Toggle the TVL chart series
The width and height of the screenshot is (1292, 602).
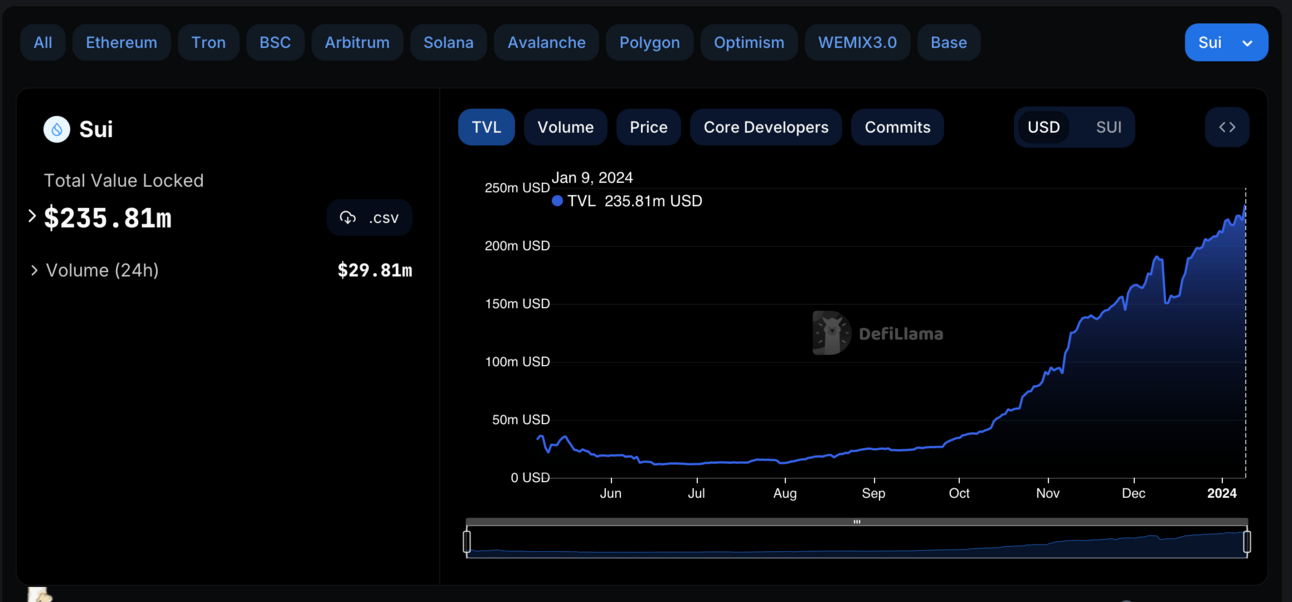486,127
